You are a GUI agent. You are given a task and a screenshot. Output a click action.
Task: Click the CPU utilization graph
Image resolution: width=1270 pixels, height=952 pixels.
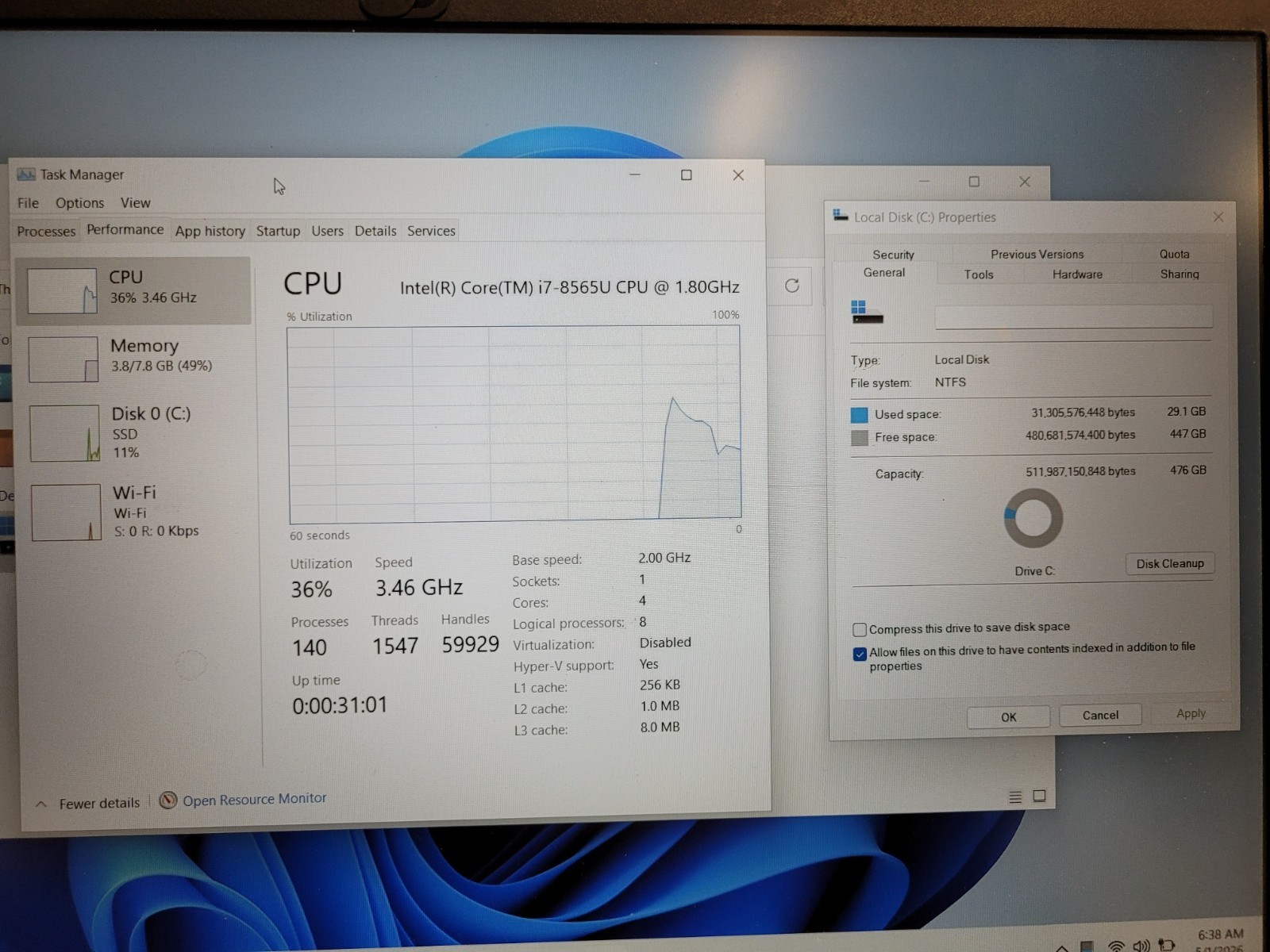pos(514,423)
